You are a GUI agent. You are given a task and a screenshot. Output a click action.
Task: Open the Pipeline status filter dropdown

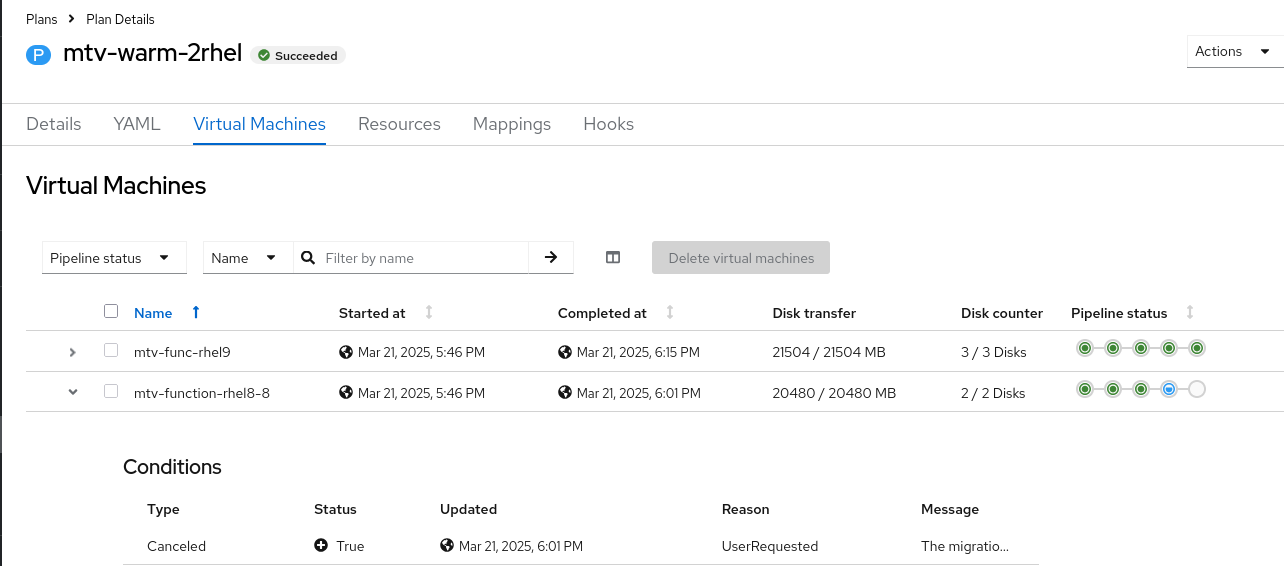114,258
